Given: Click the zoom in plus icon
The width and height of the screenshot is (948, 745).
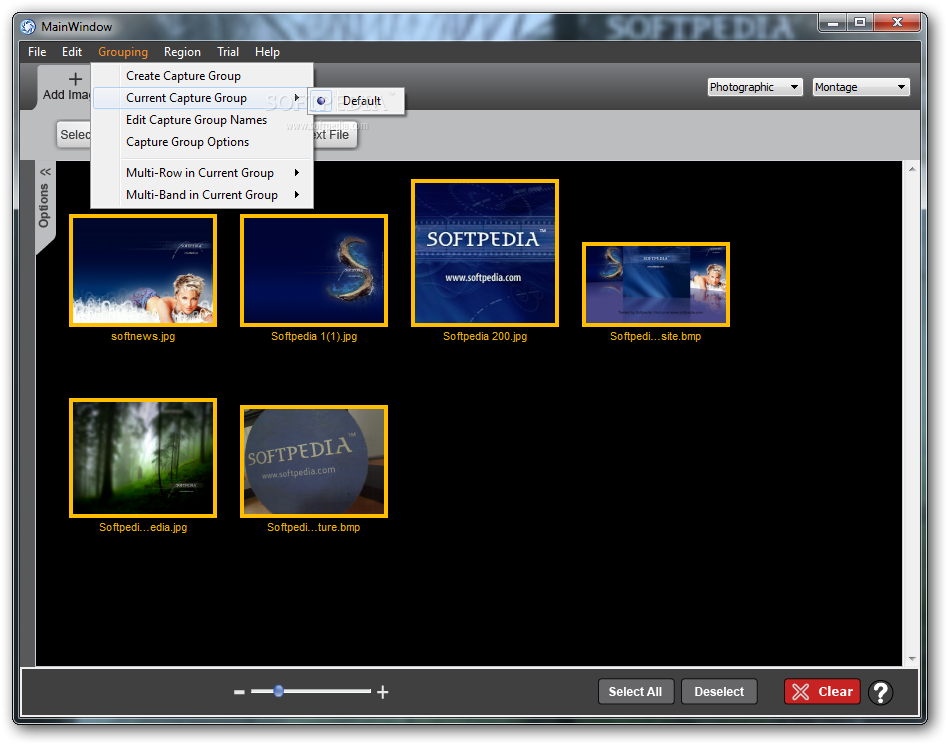Looking at the screenshot, I should [383, 692].
